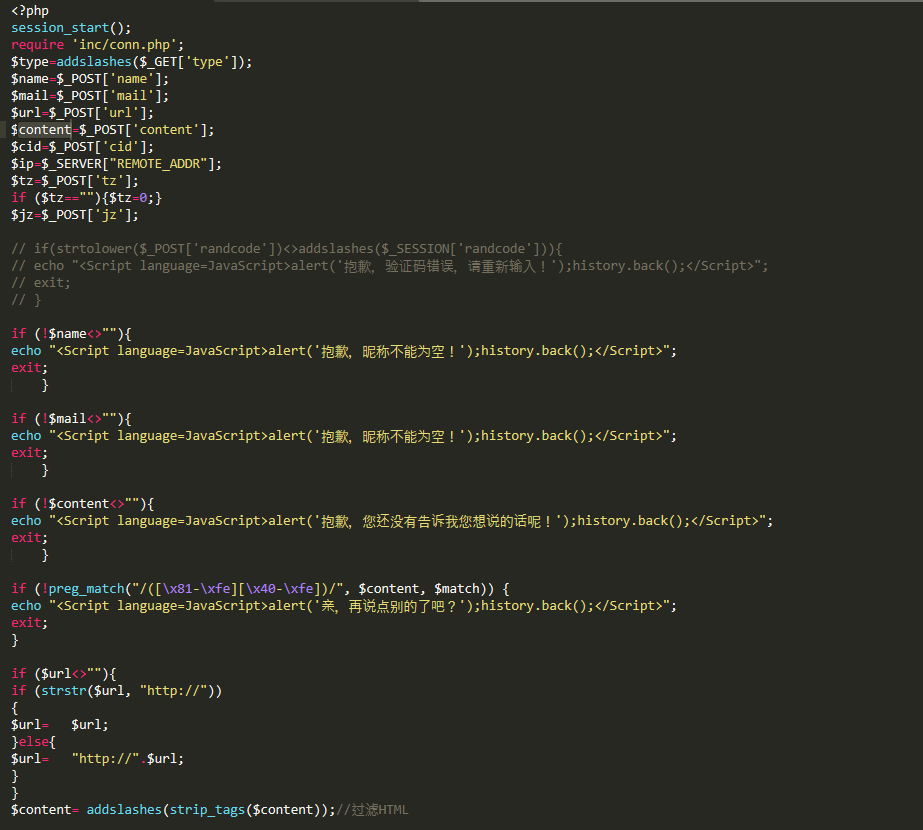The width and height of the screenshot is (923, 830).
Task: Click the $jz=$_POST['jz']; line
Action: point(75,215)
